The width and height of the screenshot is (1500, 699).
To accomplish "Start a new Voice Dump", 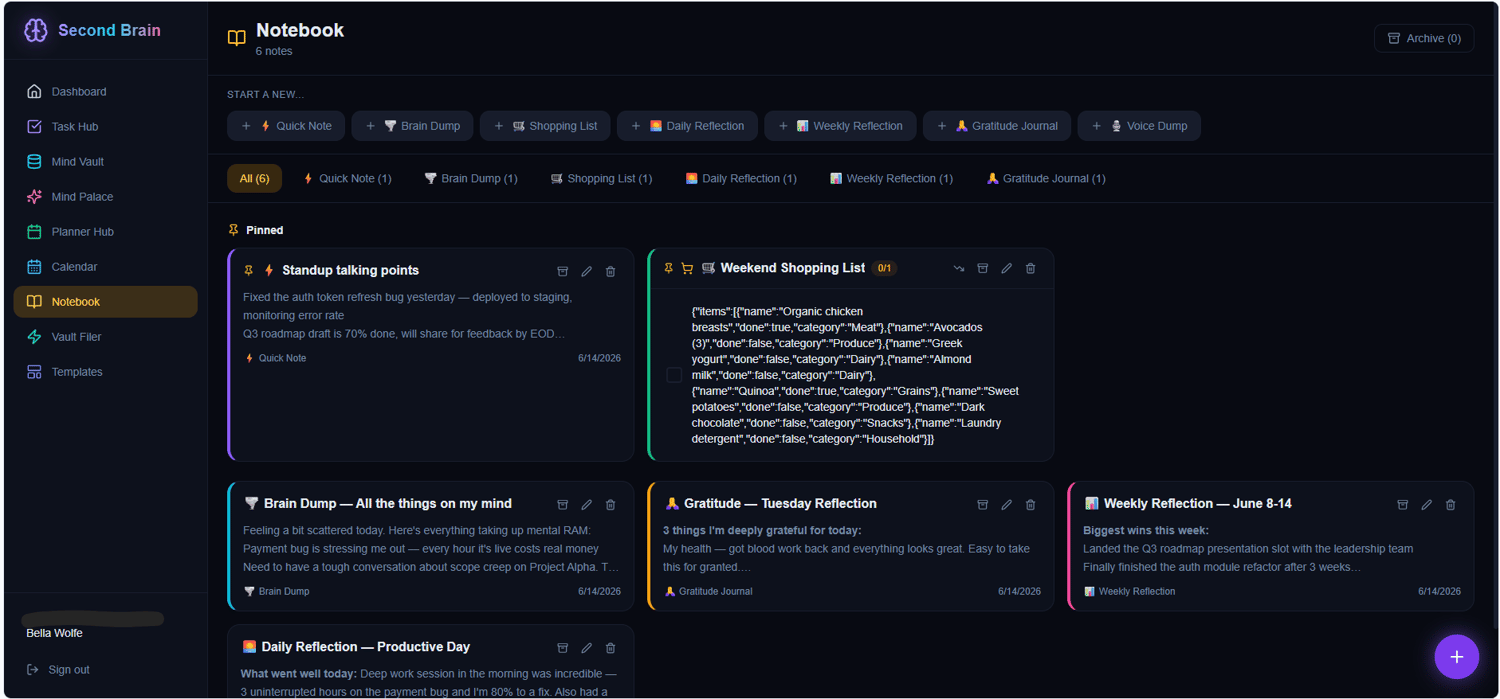I will [x=1139, y=126].
